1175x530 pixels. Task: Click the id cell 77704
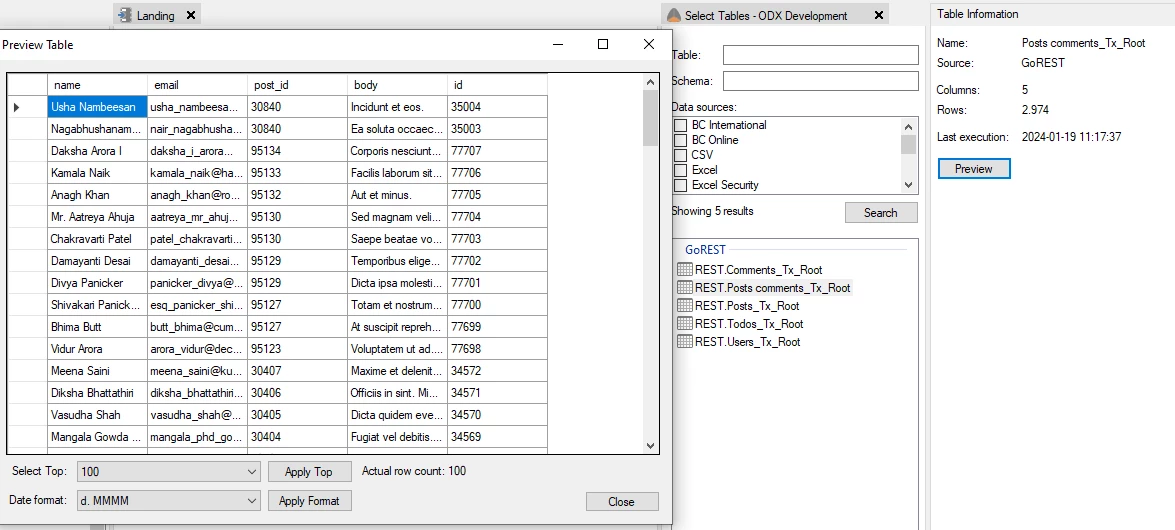pos(498,217)
